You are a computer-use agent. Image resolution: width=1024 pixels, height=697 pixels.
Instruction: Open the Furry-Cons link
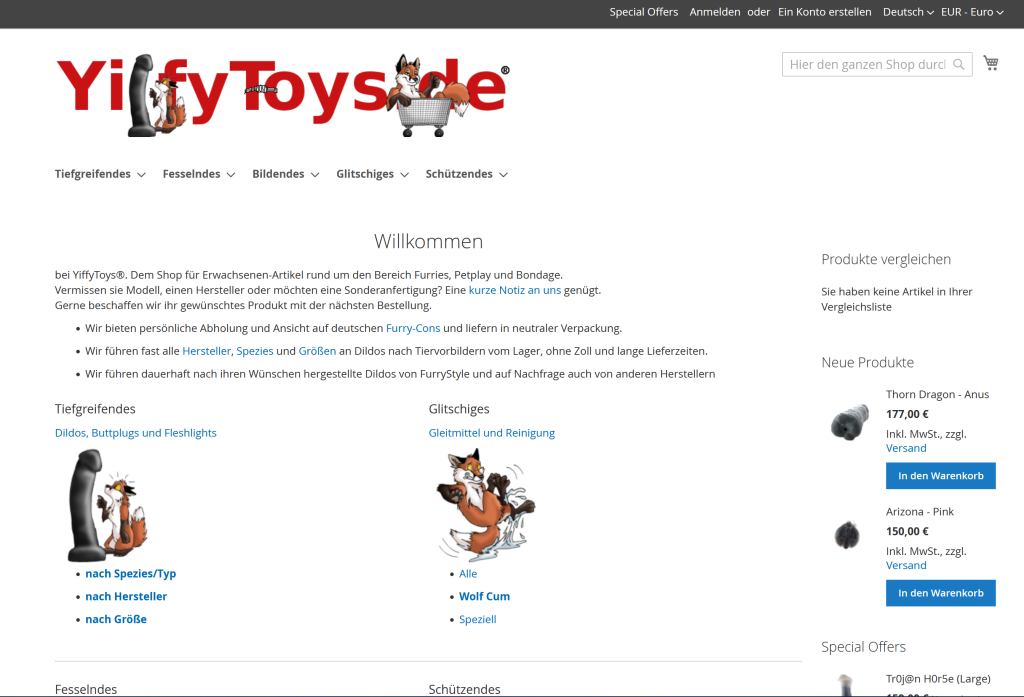(413, 328)
